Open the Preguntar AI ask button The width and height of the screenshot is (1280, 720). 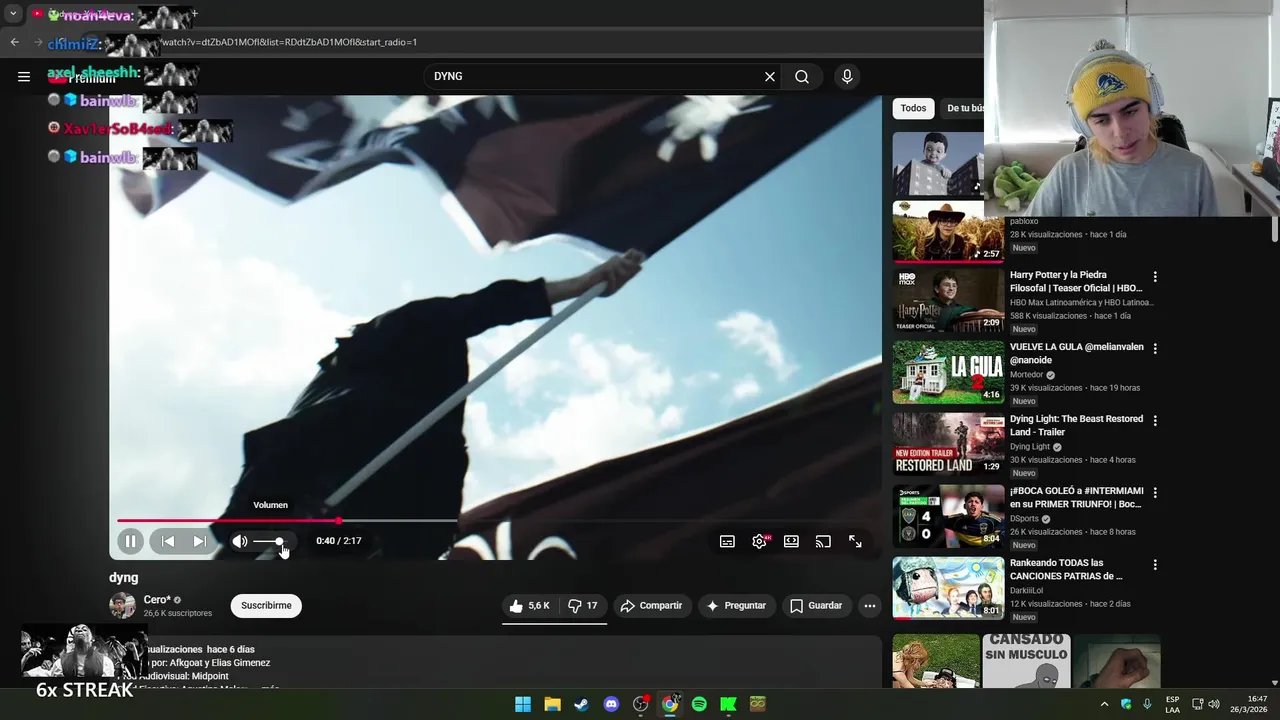tap(736, 605)
